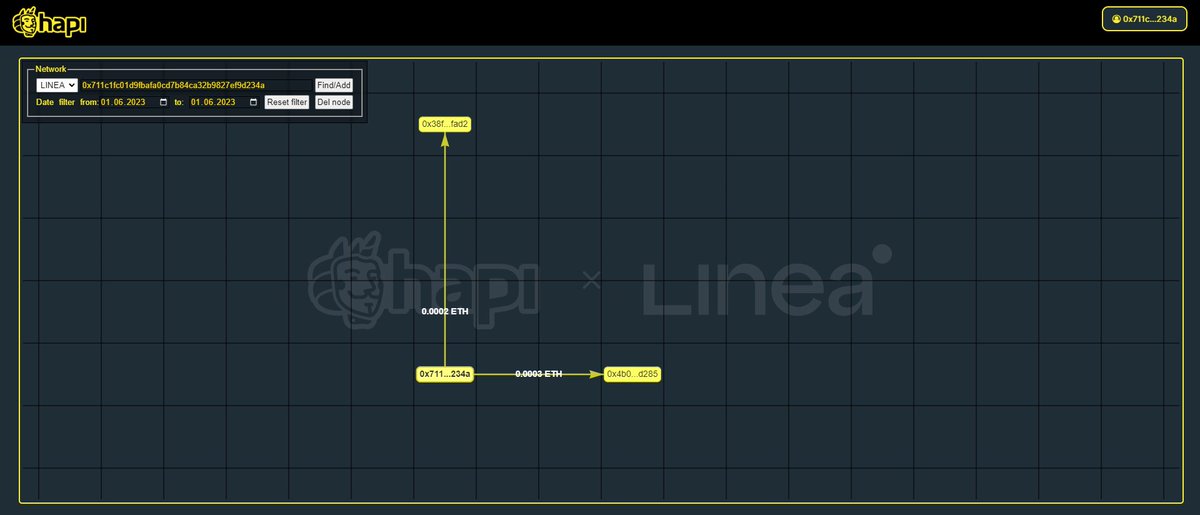Screen dimensions: 1200x515
Task: Click the Del node button
Action: pos(334,102)
